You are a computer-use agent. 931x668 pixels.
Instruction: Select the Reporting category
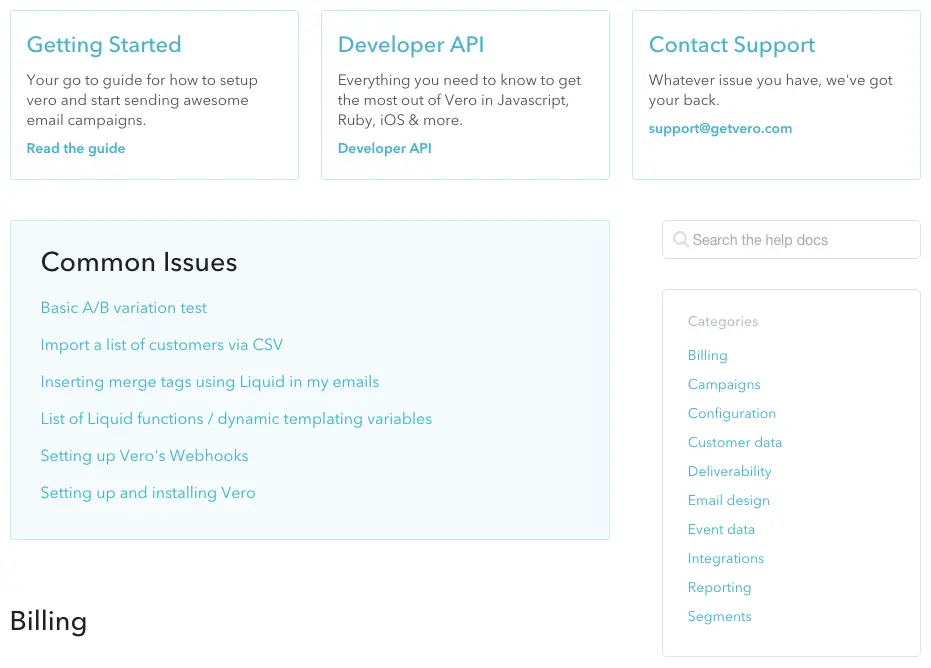pos(719,588)
